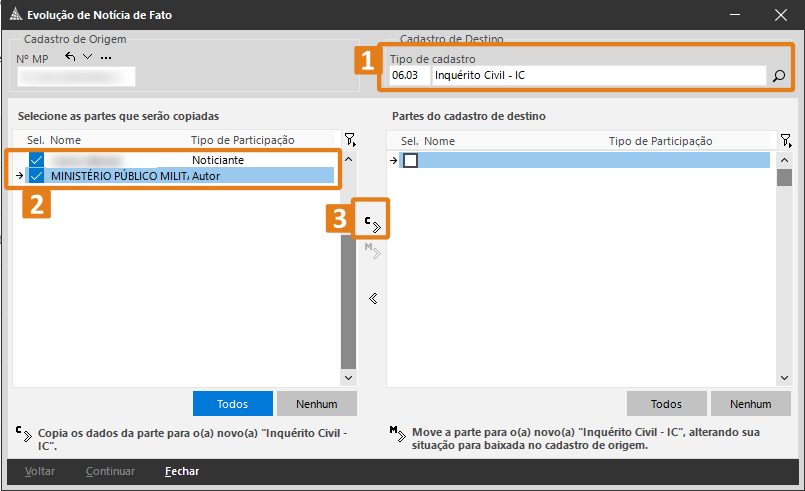Click Tipo de Participação header in destination list
The image size is (805, 491).
(x=660, y=141)
